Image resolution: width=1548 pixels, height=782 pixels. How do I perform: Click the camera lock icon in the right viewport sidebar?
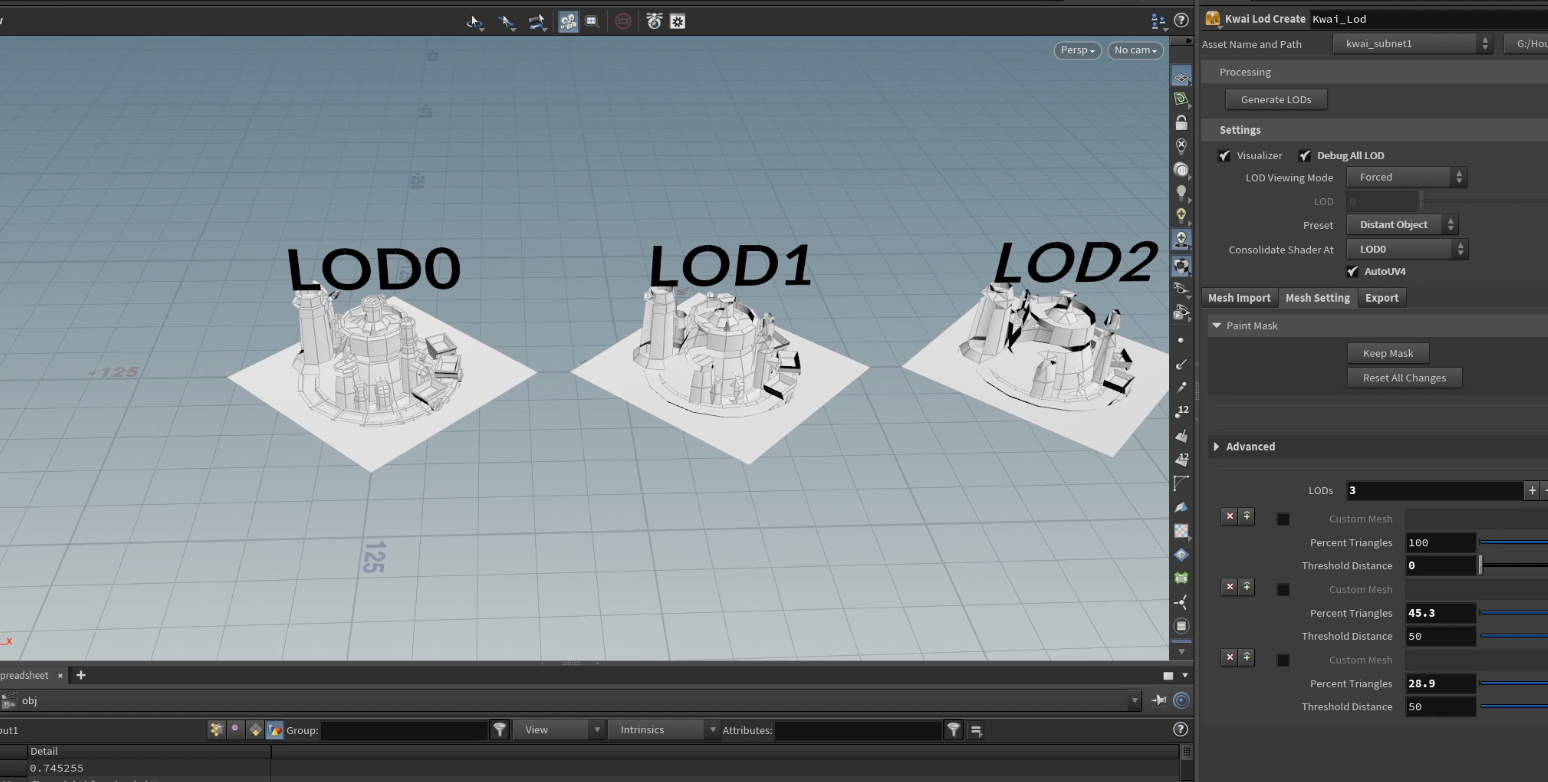1182,120
